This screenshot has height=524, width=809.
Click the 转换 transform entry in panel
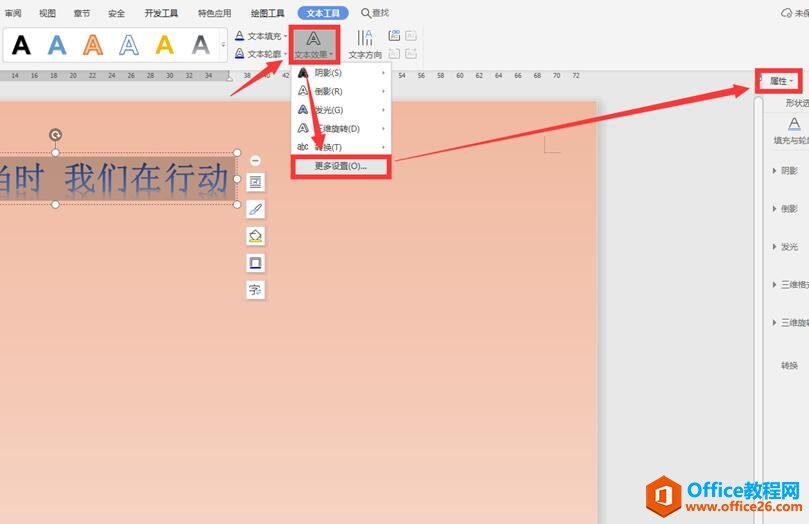click(x=789, y=366)
